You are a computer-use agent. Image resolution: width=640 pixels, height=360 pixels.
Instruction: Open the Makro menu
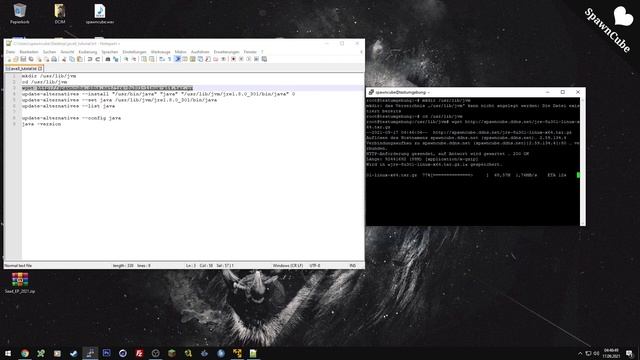click(x=180, y=52)
